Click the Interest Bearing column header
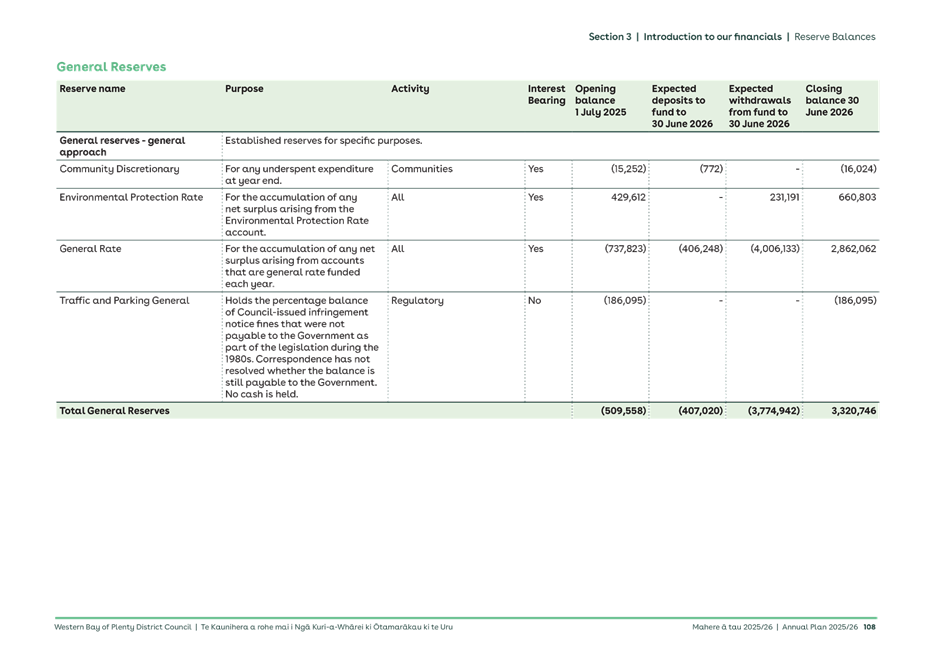This screenshot has width=931, height=664. click(546, 94)
